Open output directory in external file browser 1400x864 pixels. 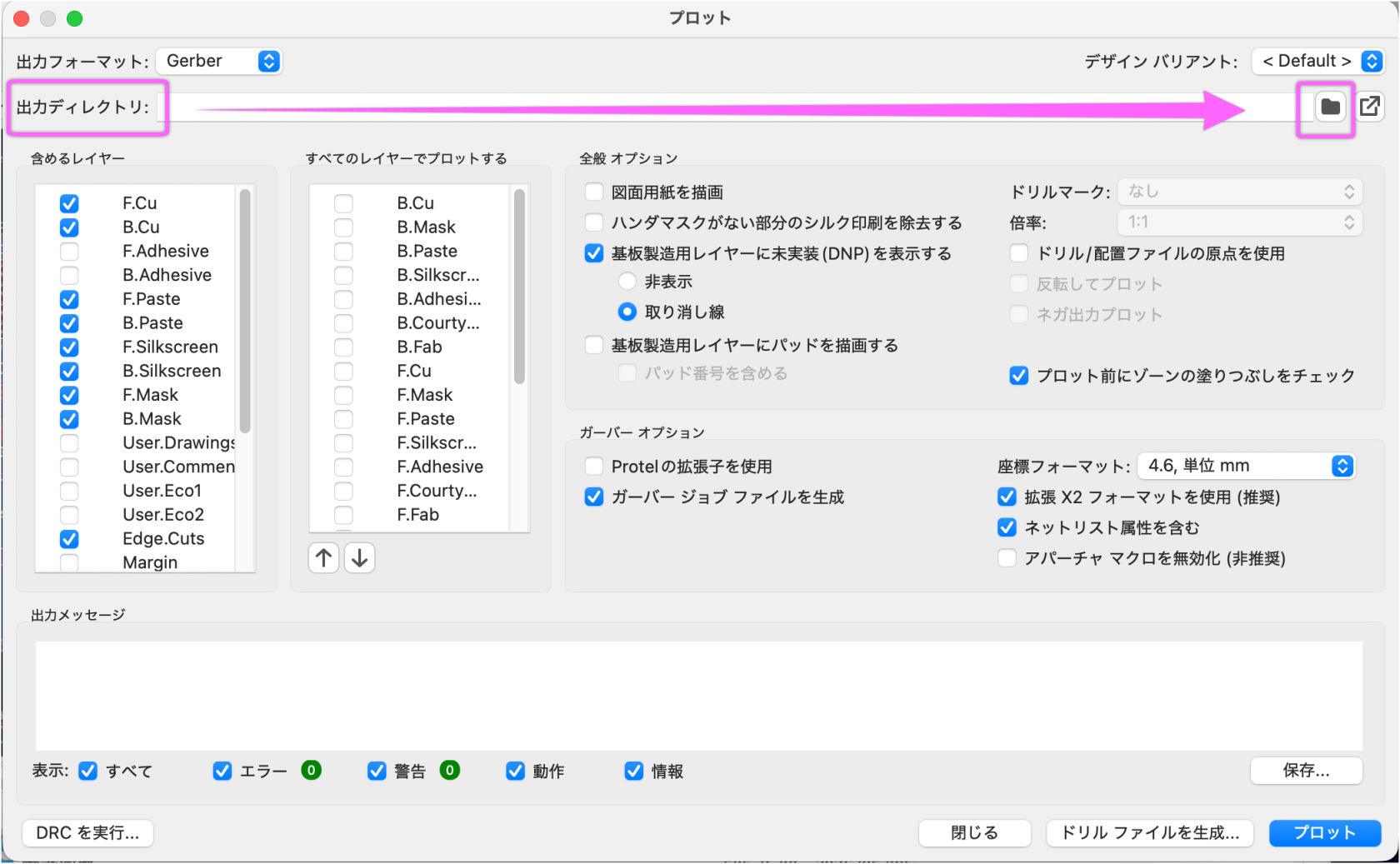(x=1369, y=107)
